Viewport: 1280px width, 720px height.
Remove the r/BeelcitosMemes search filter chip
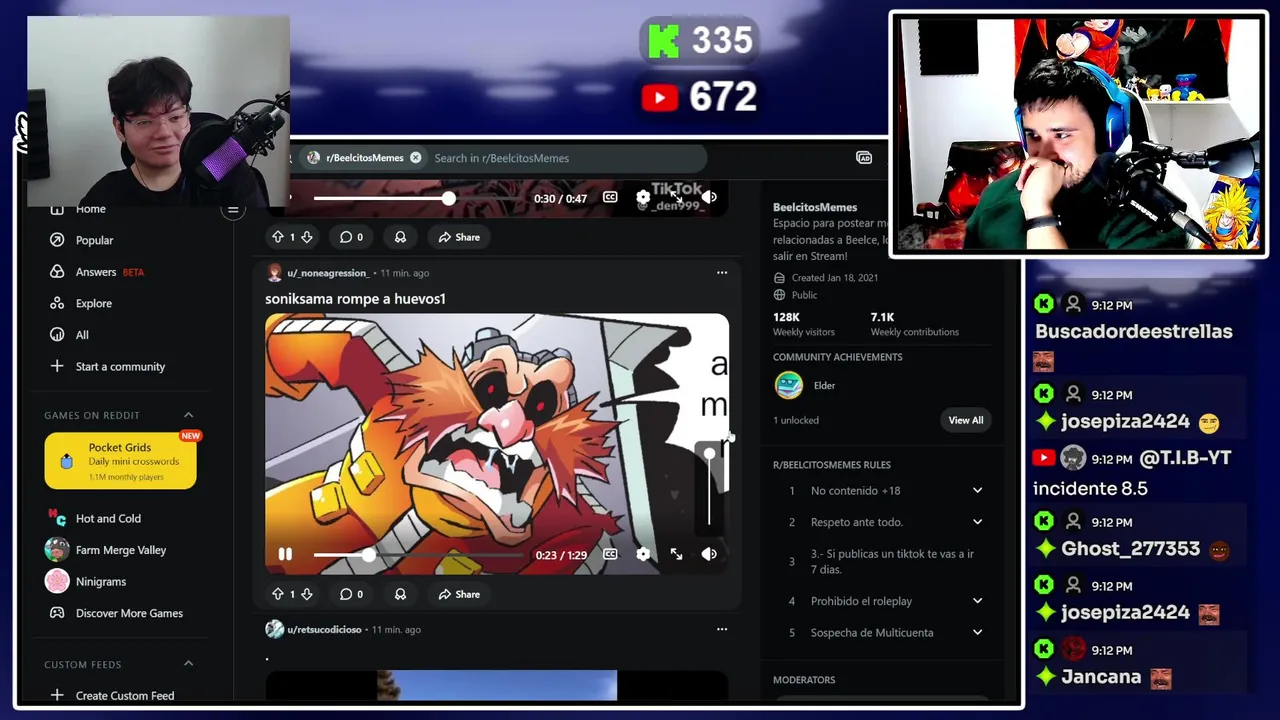click(415, 158)
